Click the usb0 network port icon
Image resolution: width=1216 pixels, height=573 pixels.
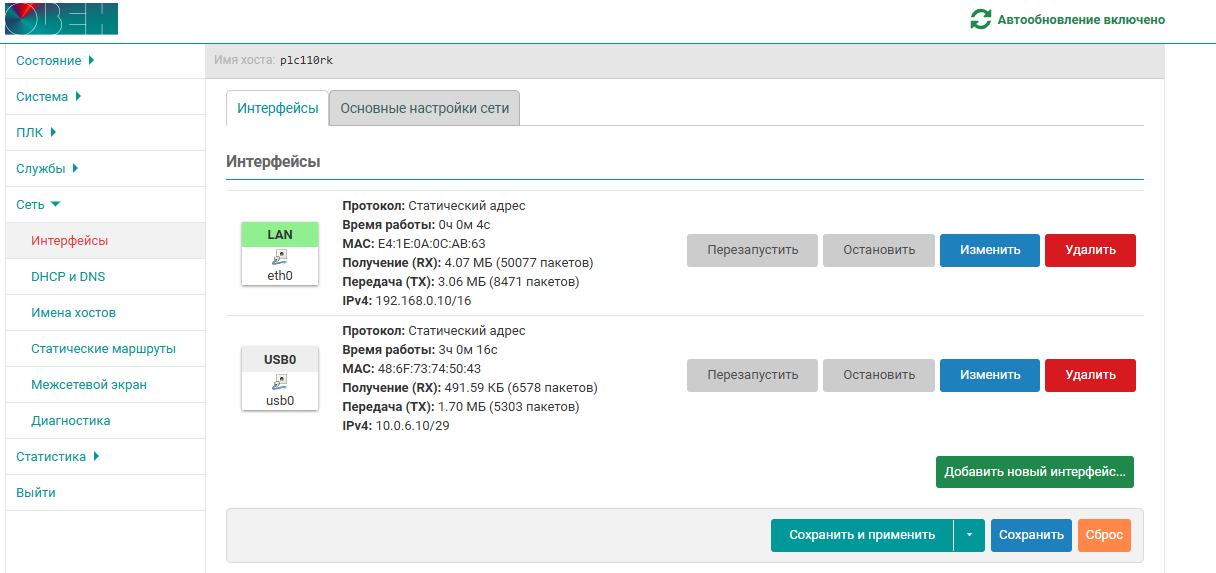(280, 382)
